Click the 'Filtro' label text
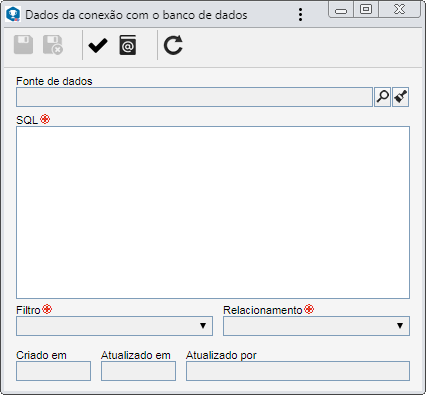The height and width of the screenshot is (395, 426). click(x=28, y=310)
